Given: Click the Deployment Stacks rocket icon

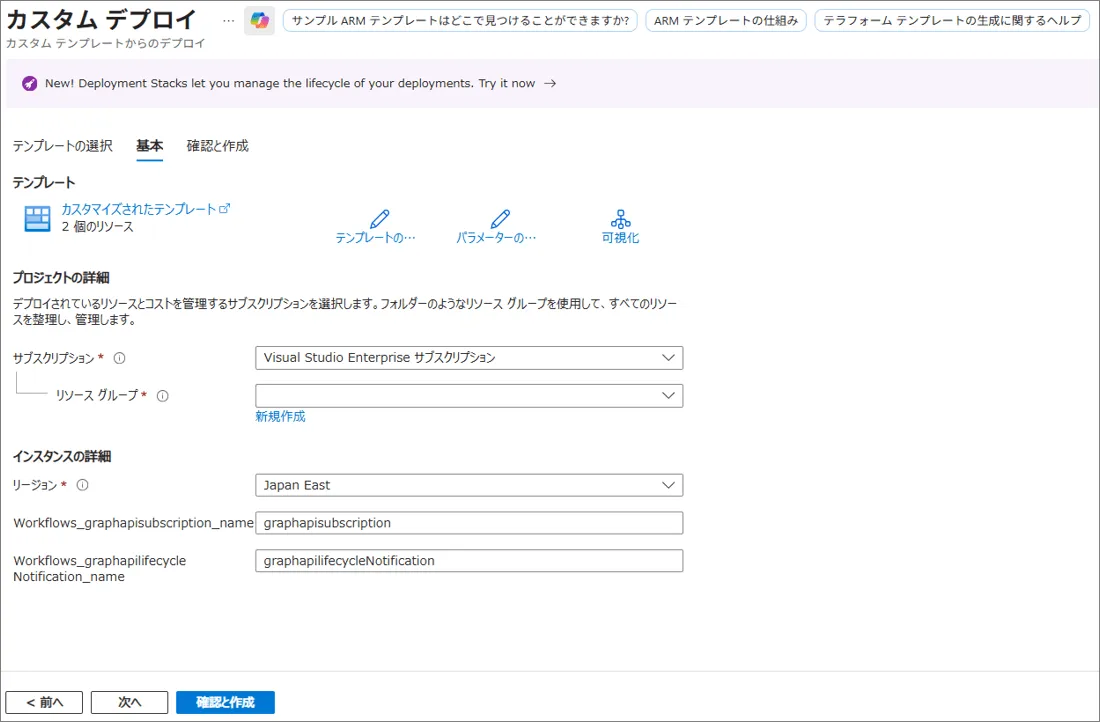Looking at the screenshot, I should click(30, 84).
